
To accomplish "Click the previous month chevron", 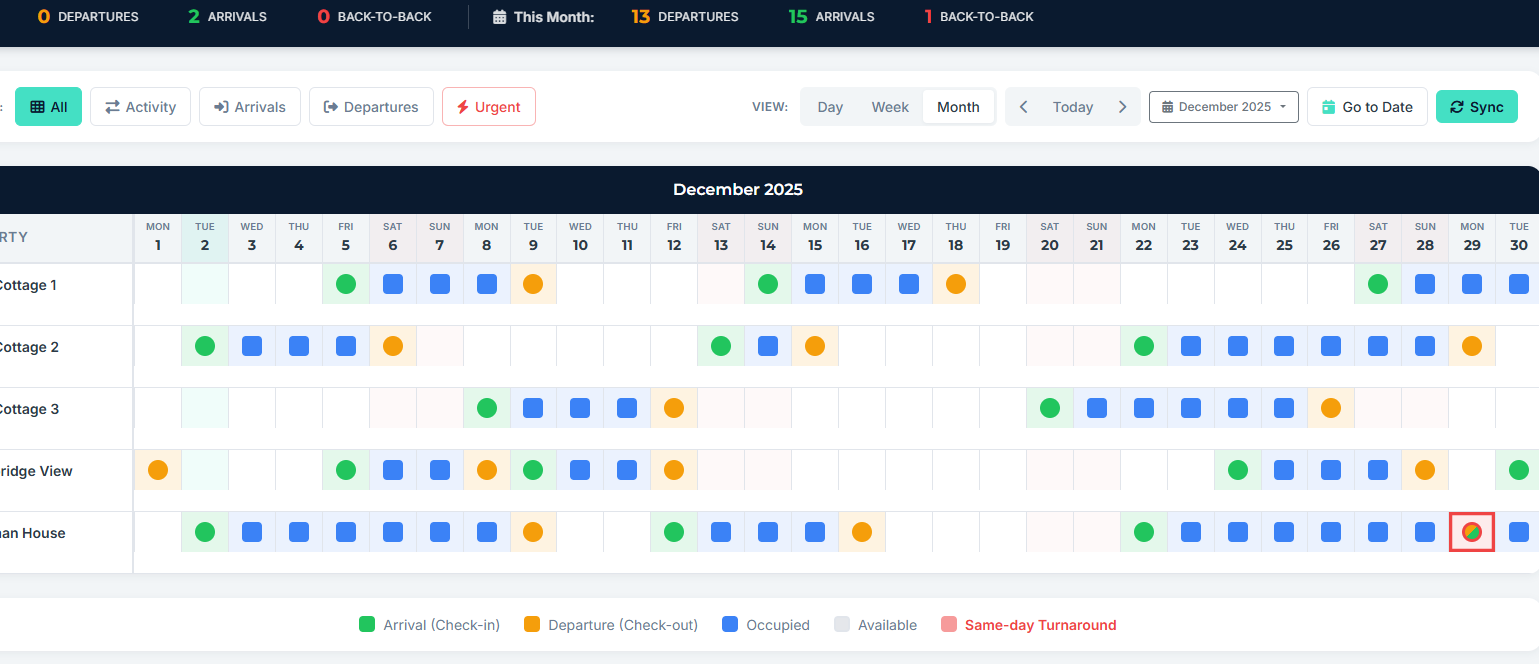I will (x=1023, y=106).
